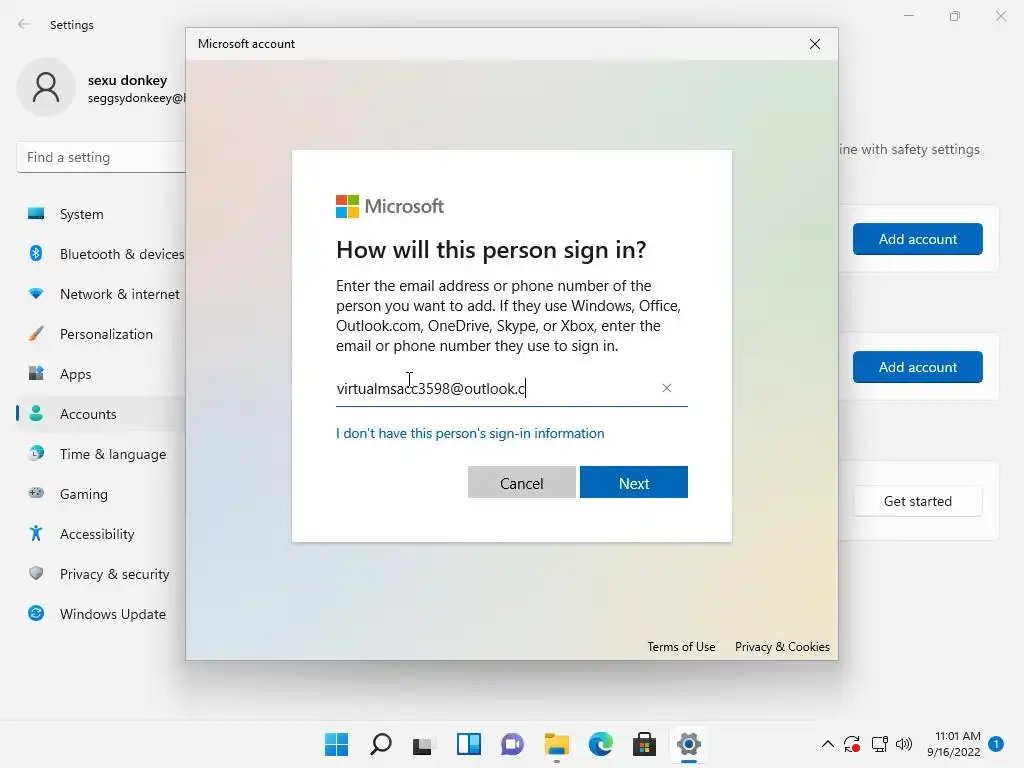Click the upper Add account button
Screen dimensions: 1024x768
(917, 239)
